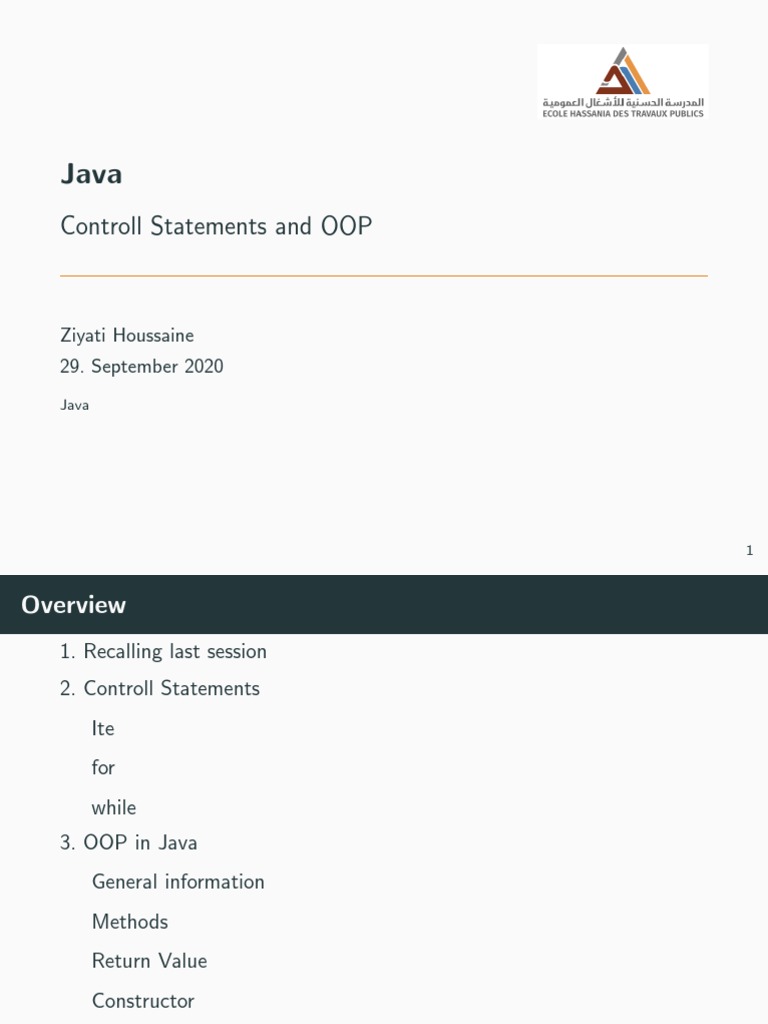Go to section 2 Controll Statements
The height and width of the screenshot is (1024, 768).
[160, 688]
